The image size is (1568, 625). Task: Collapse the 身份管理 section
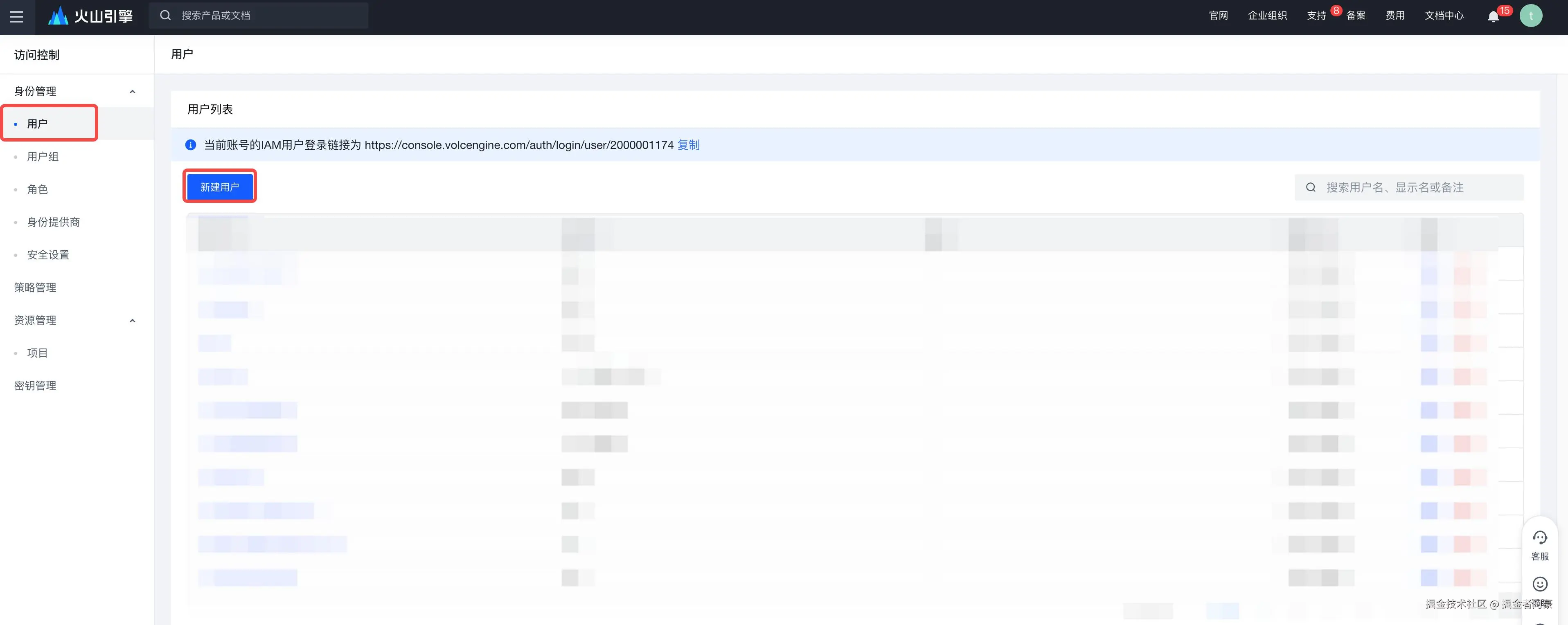132,91
